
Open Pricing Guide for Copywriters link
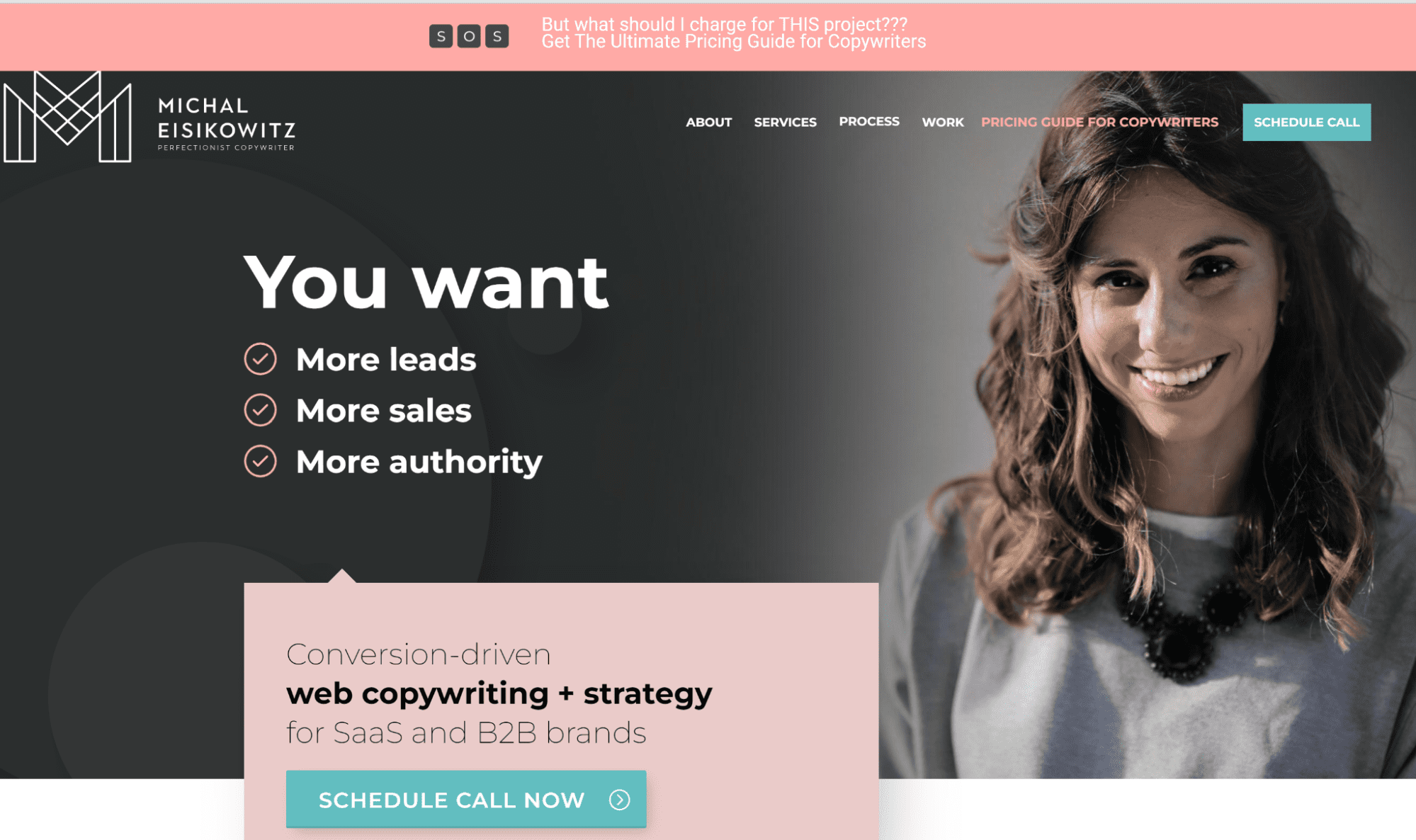(1099, 122)
